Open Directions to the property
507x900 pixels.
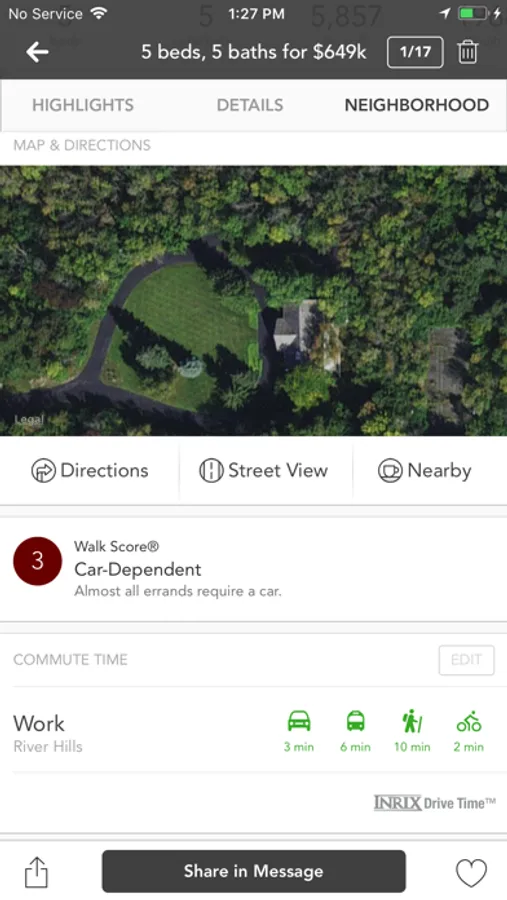click(x=90, y=471)
